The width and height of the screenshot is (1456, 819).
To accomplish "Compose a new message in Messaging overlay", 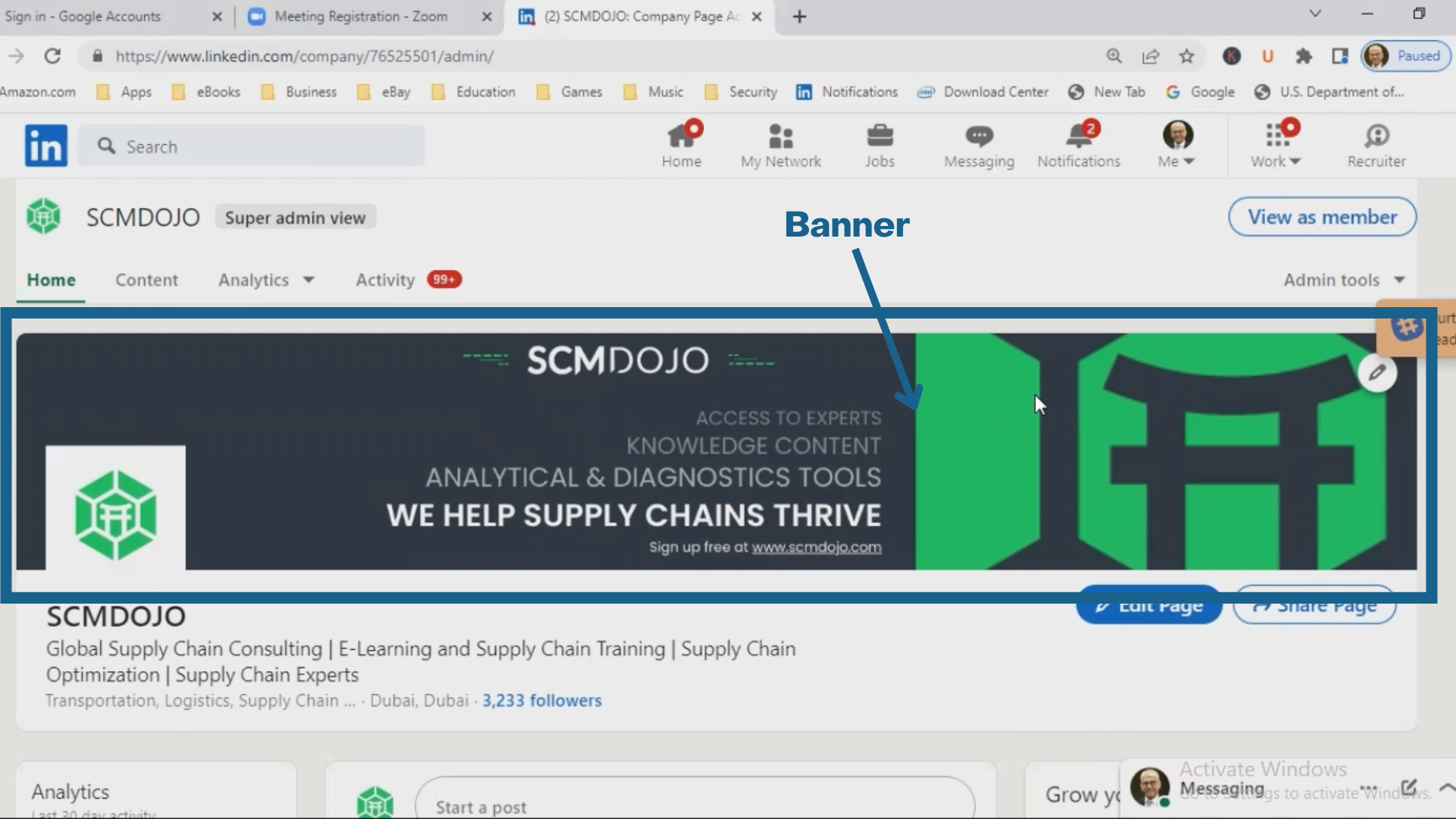I will pos(1409,787).
